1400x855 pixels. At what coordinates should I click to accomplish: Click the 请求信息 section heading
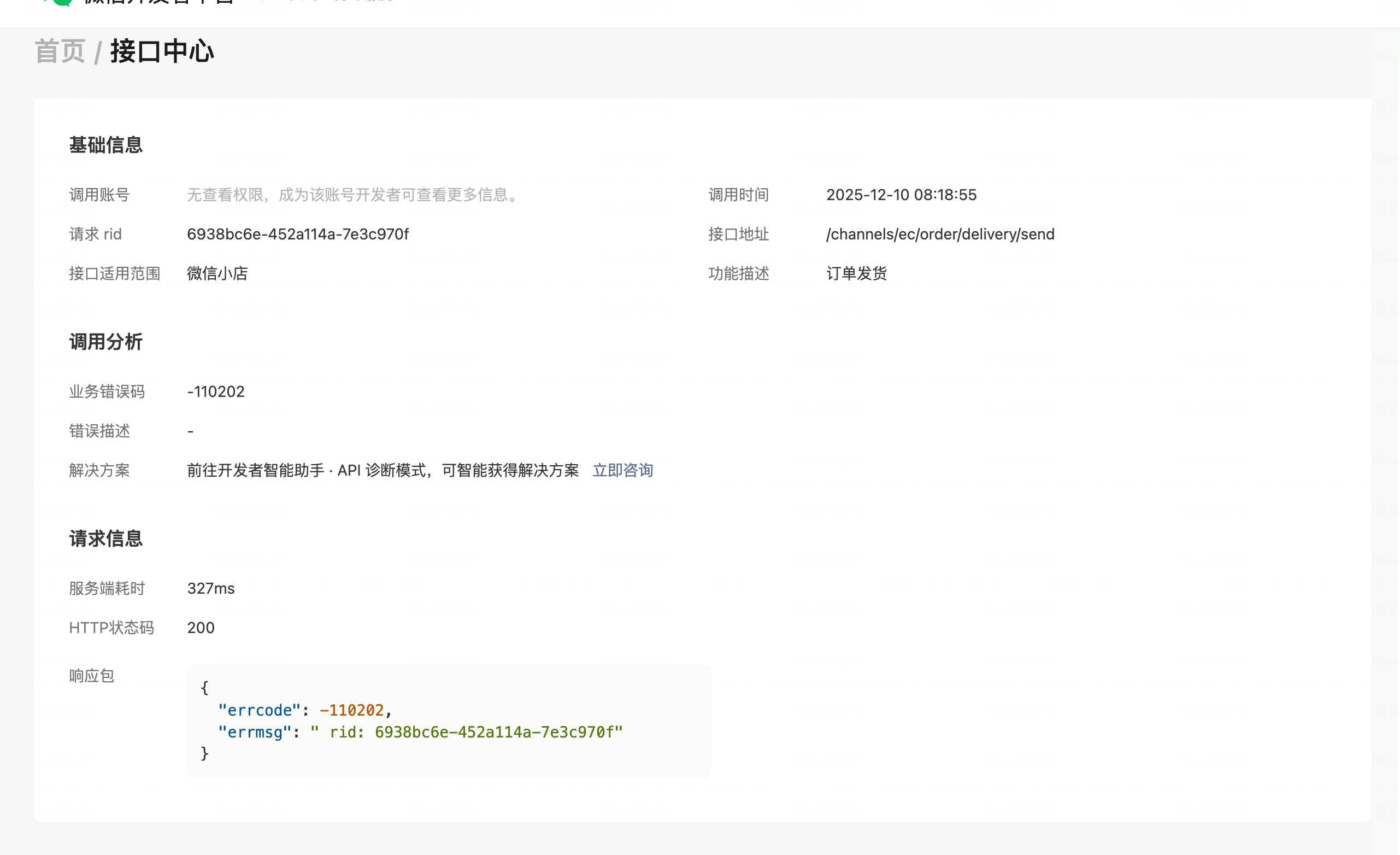[x=105, y=538]
